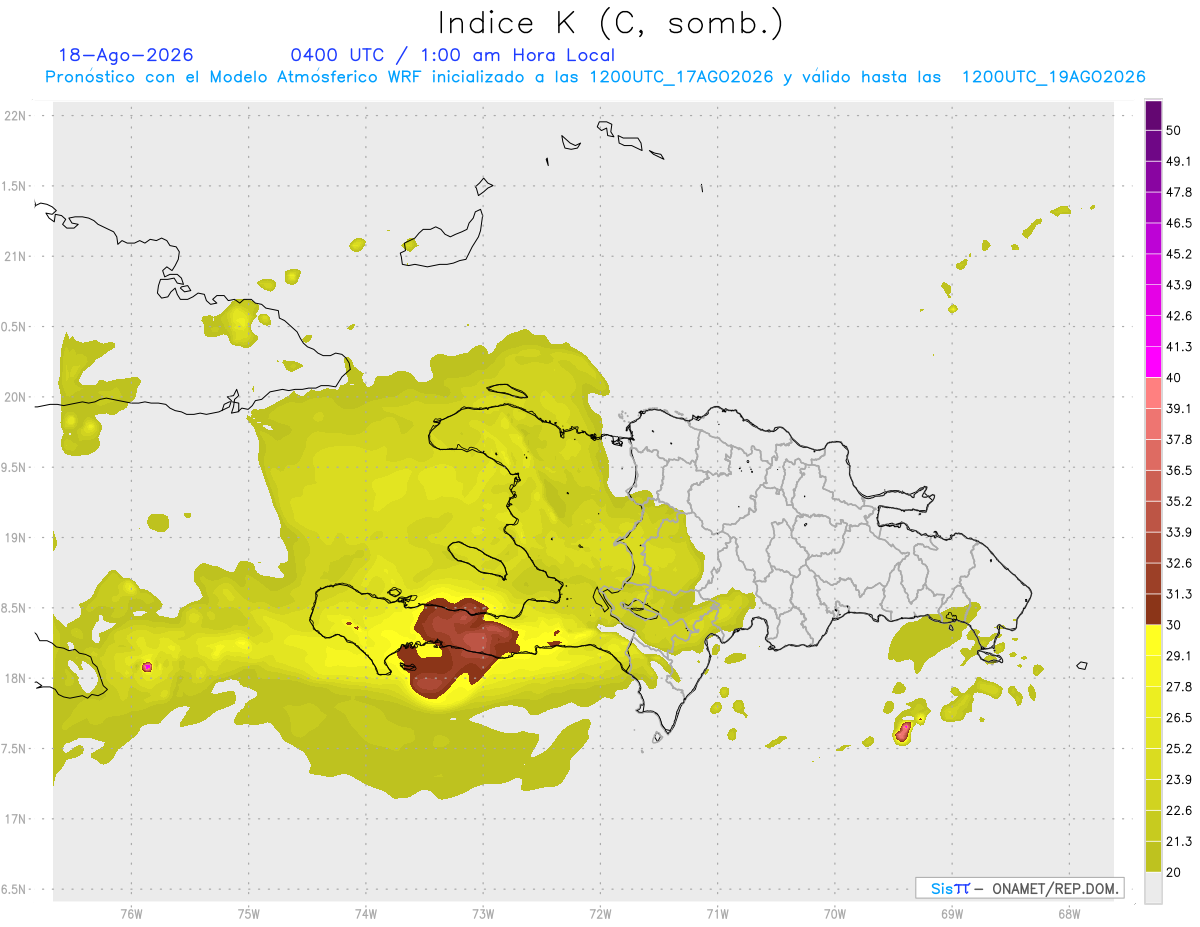1200x927 pixels.
Task: Click the longitude axis label "73W"
Action: pyautogui.click(x=483, y=914)
